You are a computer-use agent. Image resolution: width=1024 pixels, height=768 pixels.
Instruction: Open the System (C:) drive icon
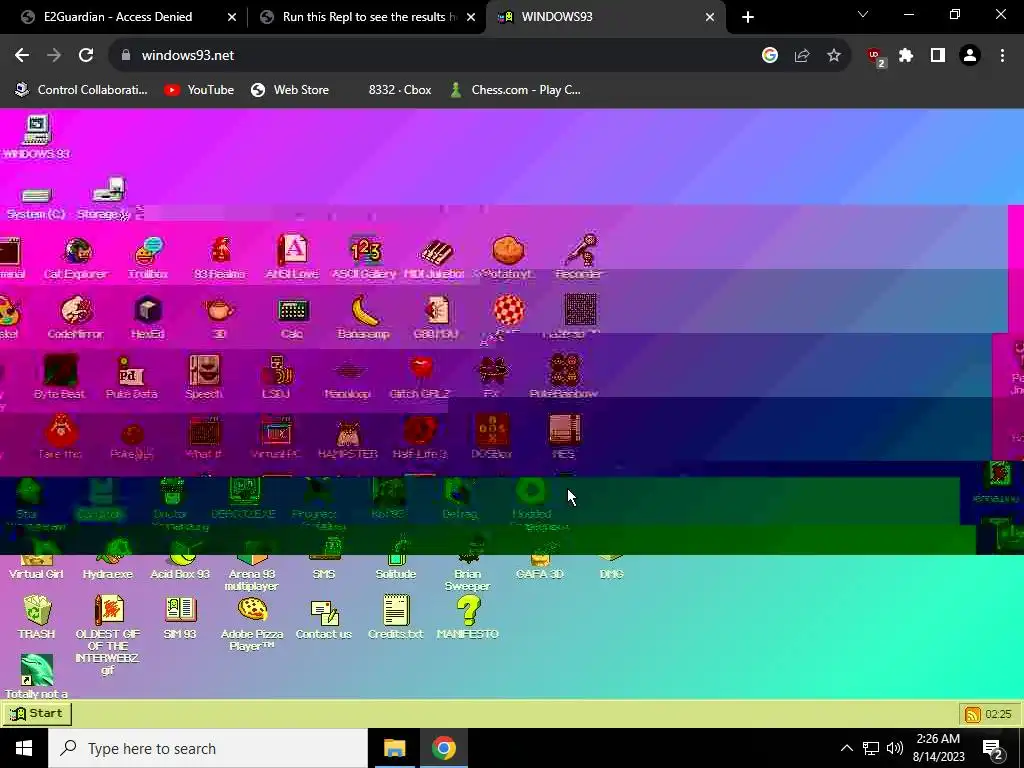click(36, 202)
